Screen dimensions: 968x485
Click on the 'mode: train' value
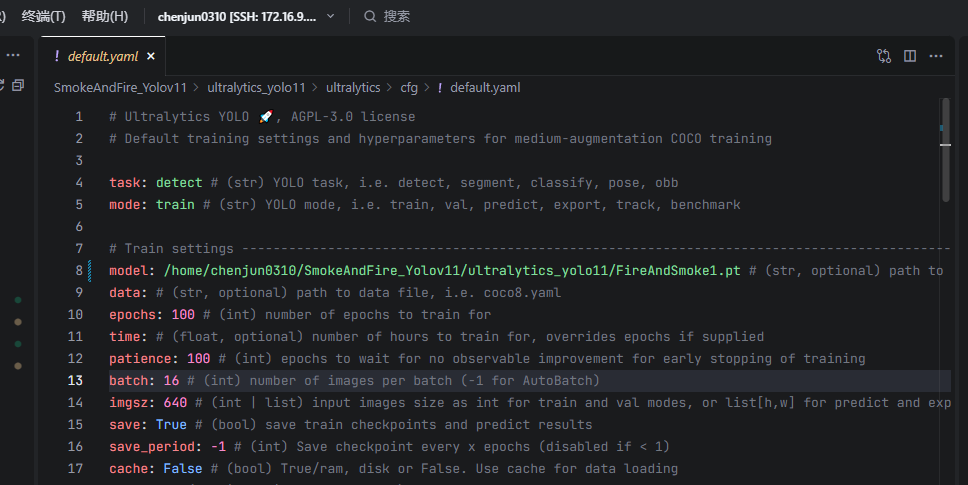pos(175,204)
